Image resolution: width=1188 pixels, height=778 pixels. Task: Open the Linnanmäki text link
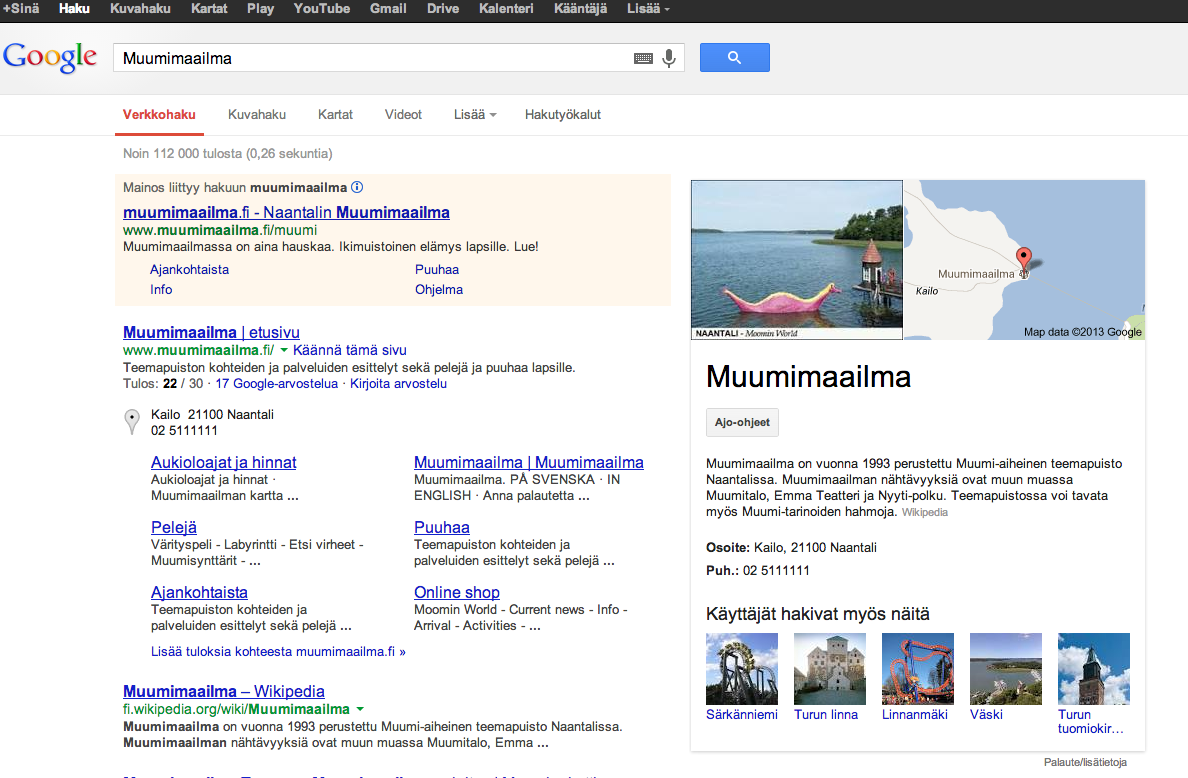914,714
